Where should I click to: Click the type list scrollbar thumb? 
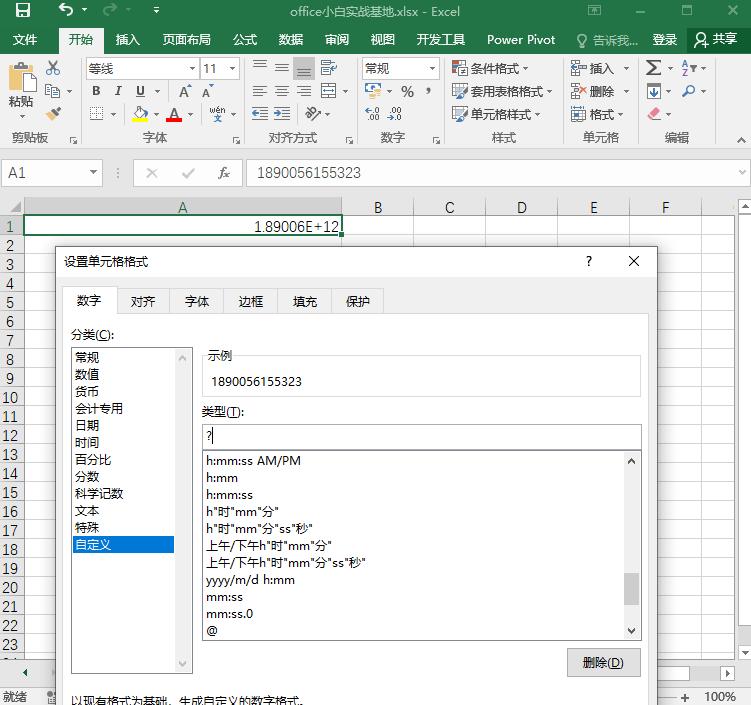click(631, 589)
